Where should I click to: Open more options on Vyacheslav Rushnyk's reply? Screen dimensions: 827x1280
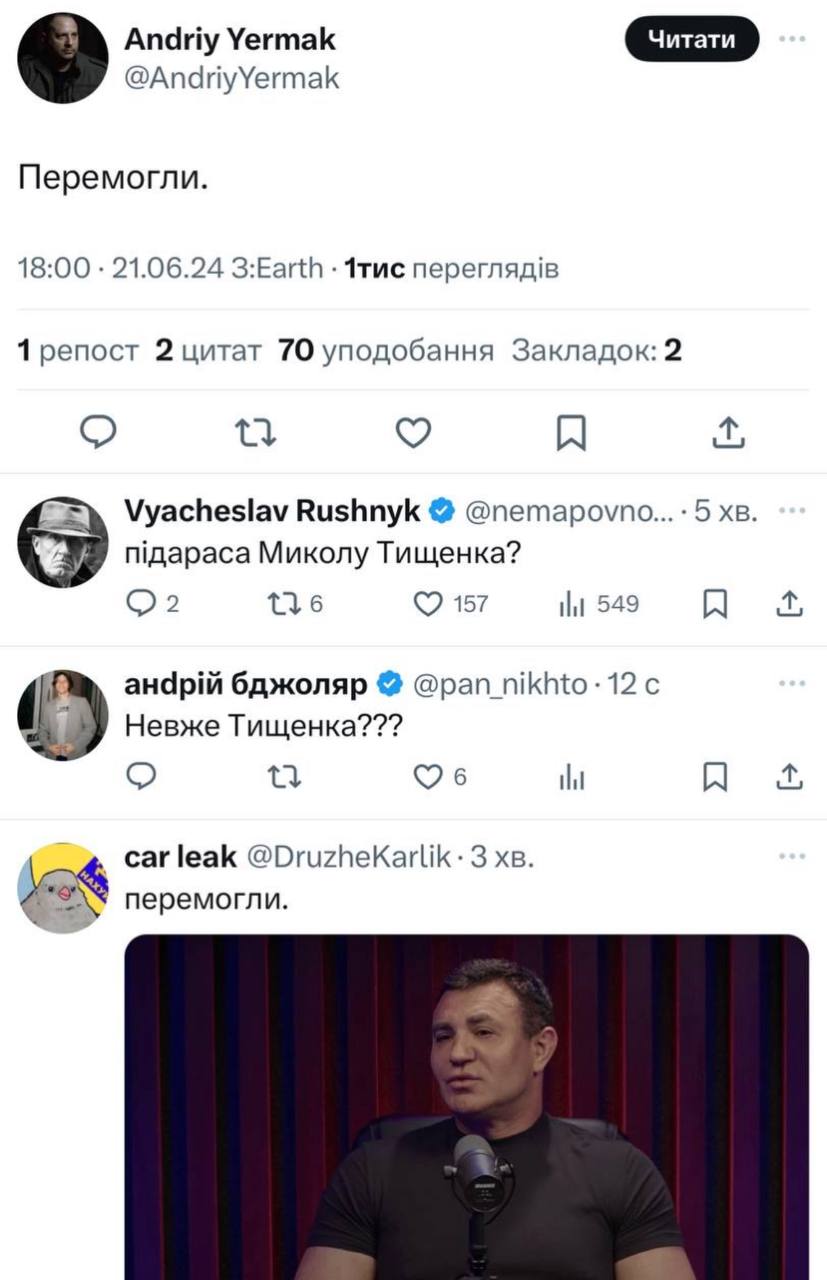(x=792, y=510)
